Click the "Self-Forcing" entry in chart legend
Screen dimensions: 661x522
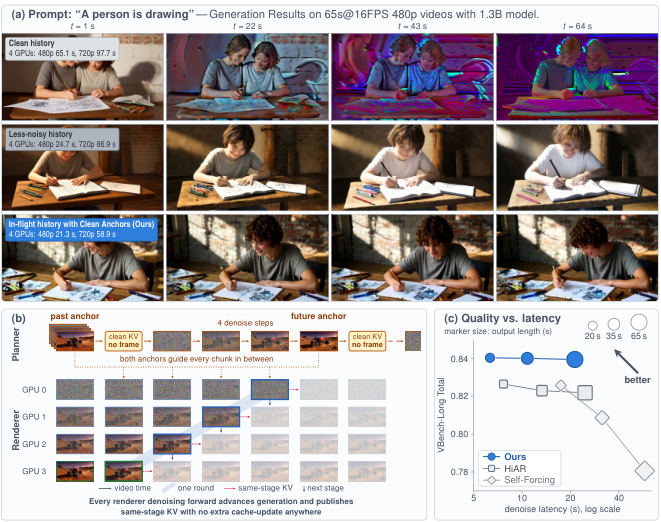pyautogui.click(x=519, y=480)
